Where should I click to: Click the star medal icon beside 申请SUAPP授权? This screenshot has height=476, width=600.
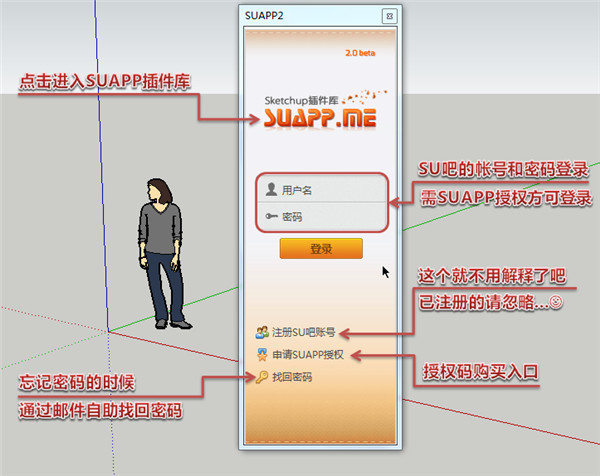(262, 355)
